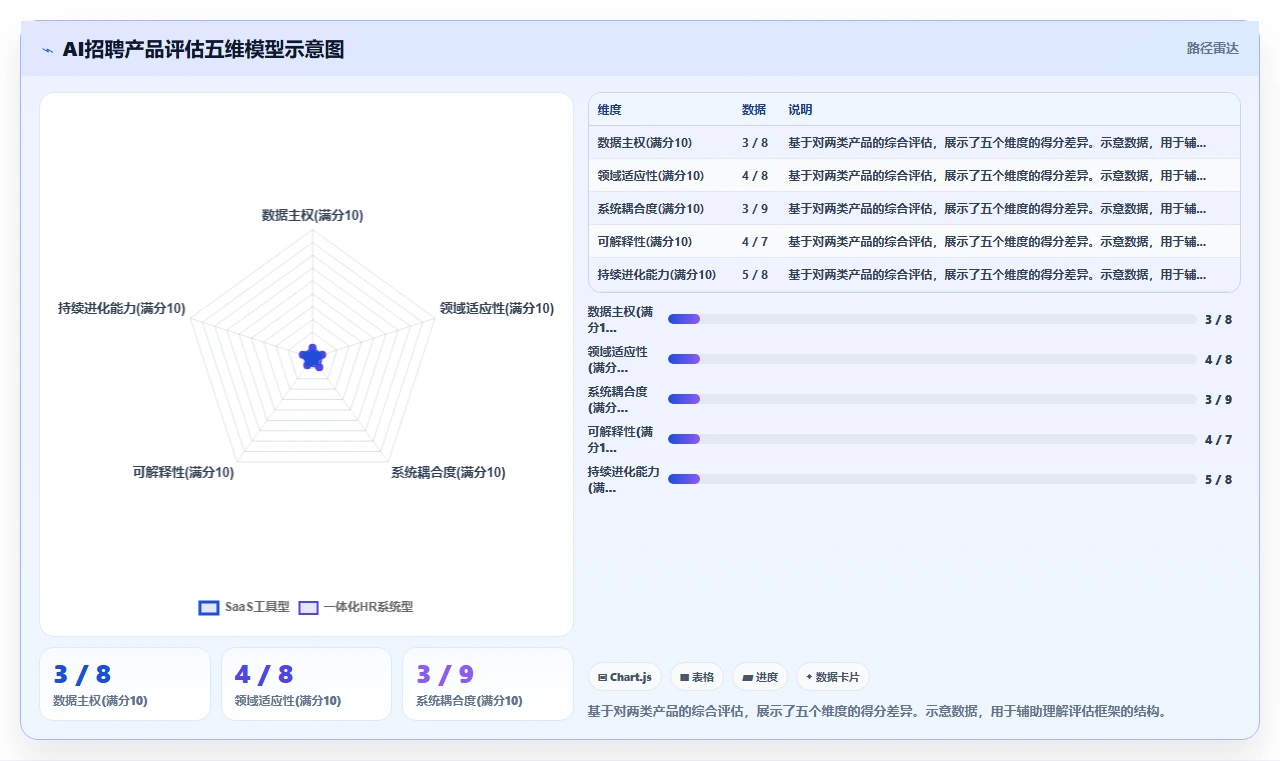This screenshot has width=1280, height=761.
Task: Click the radar icon beside the page title
Action: point(48,49)
